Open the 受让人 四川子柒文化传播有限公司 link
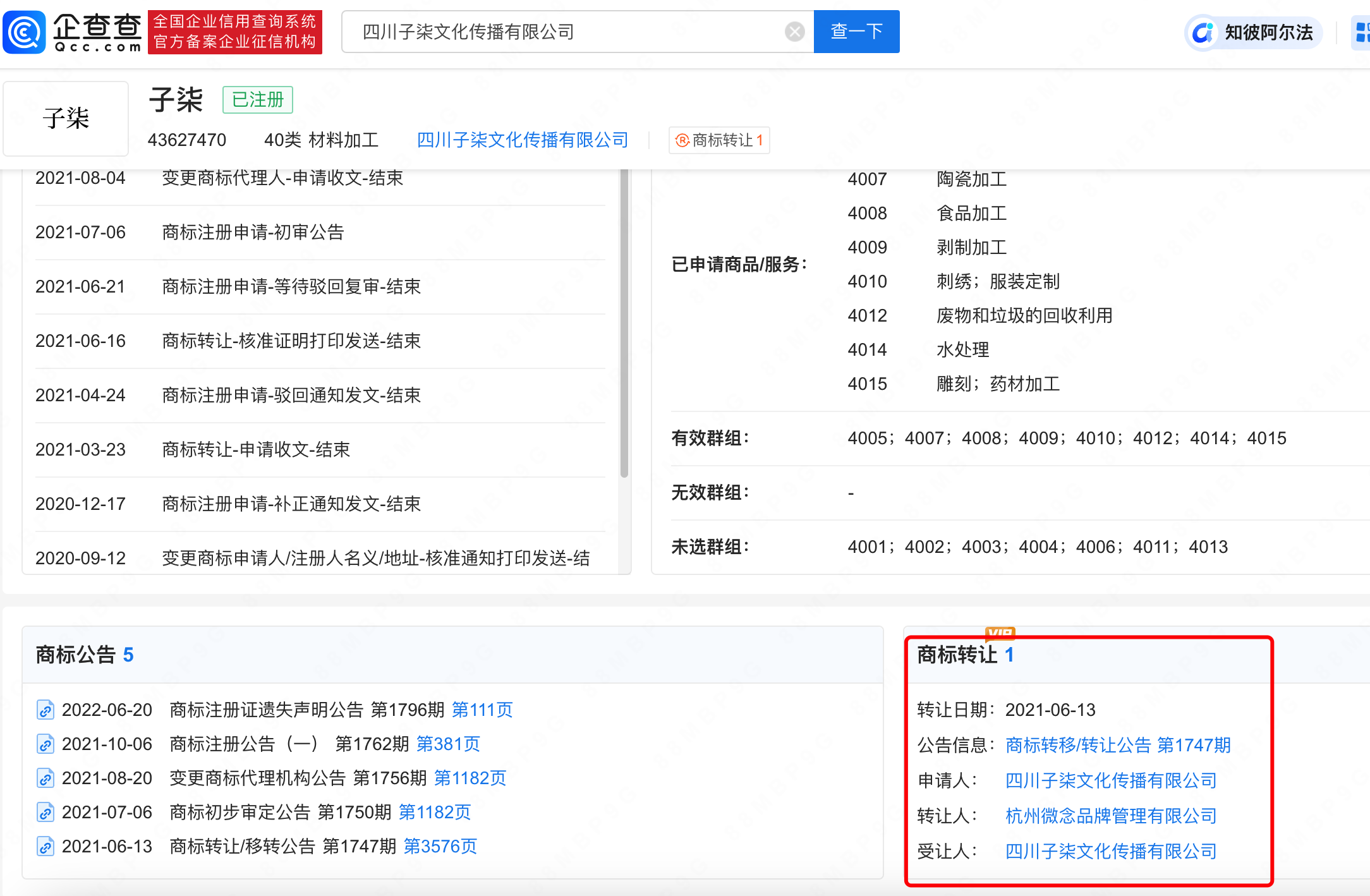Viewport: 1370px width, 896px height. pyautogui.click(x=1111, y=852)
